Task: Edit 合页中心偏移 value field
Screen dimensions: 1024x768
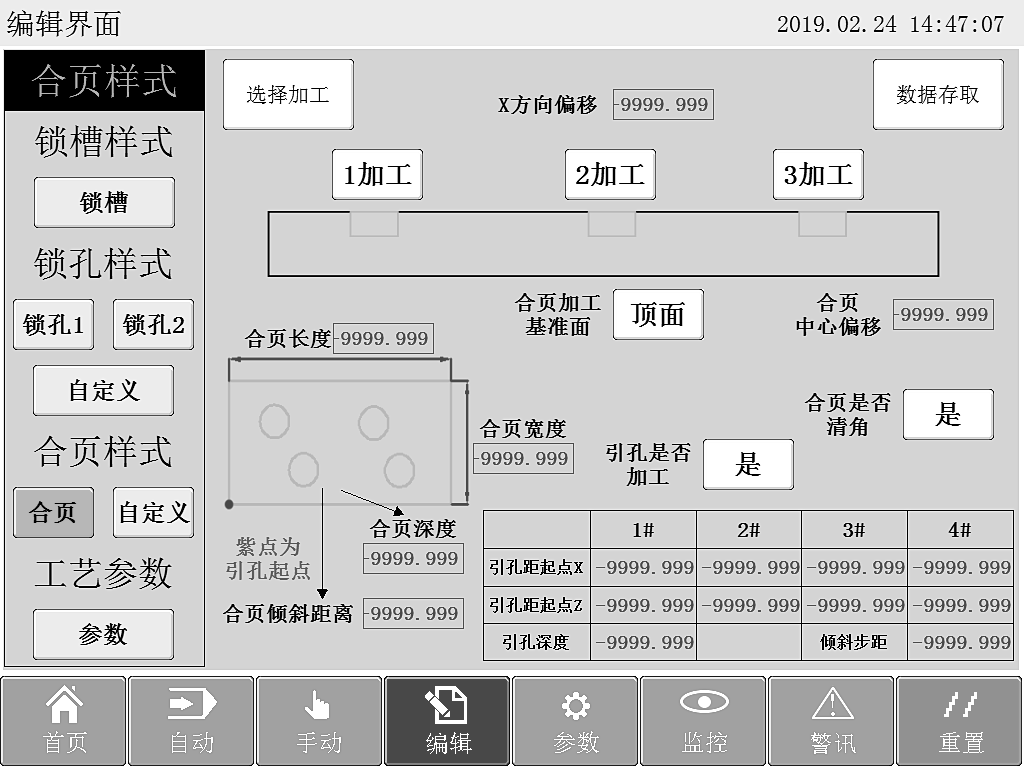Action: click(x=944, y=314)
